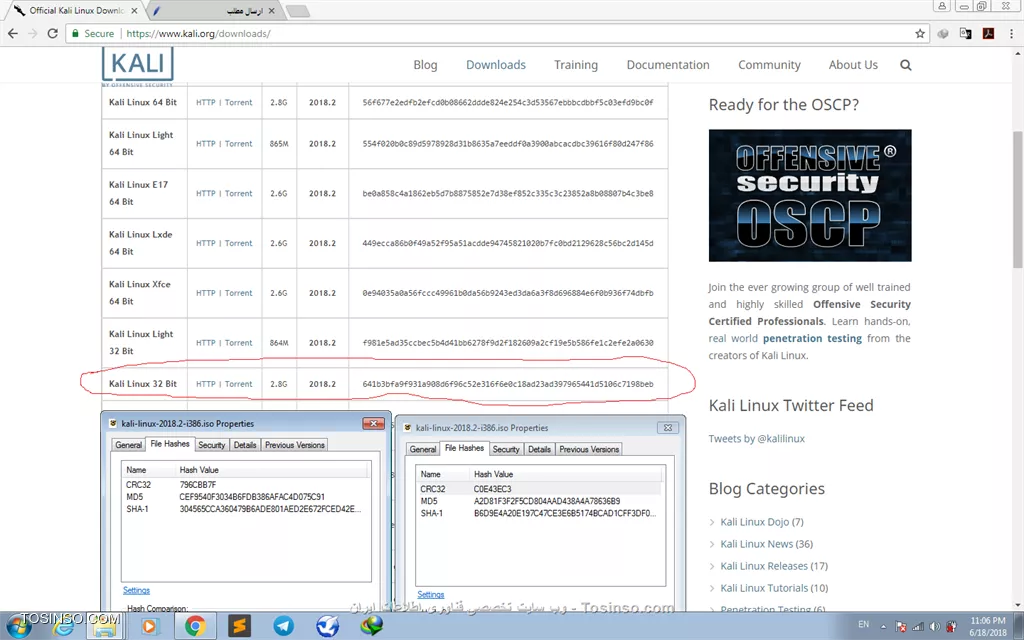Open Internet Download Manager from the taskbar
Screen dimensions: 1024x640
[372, 626]
